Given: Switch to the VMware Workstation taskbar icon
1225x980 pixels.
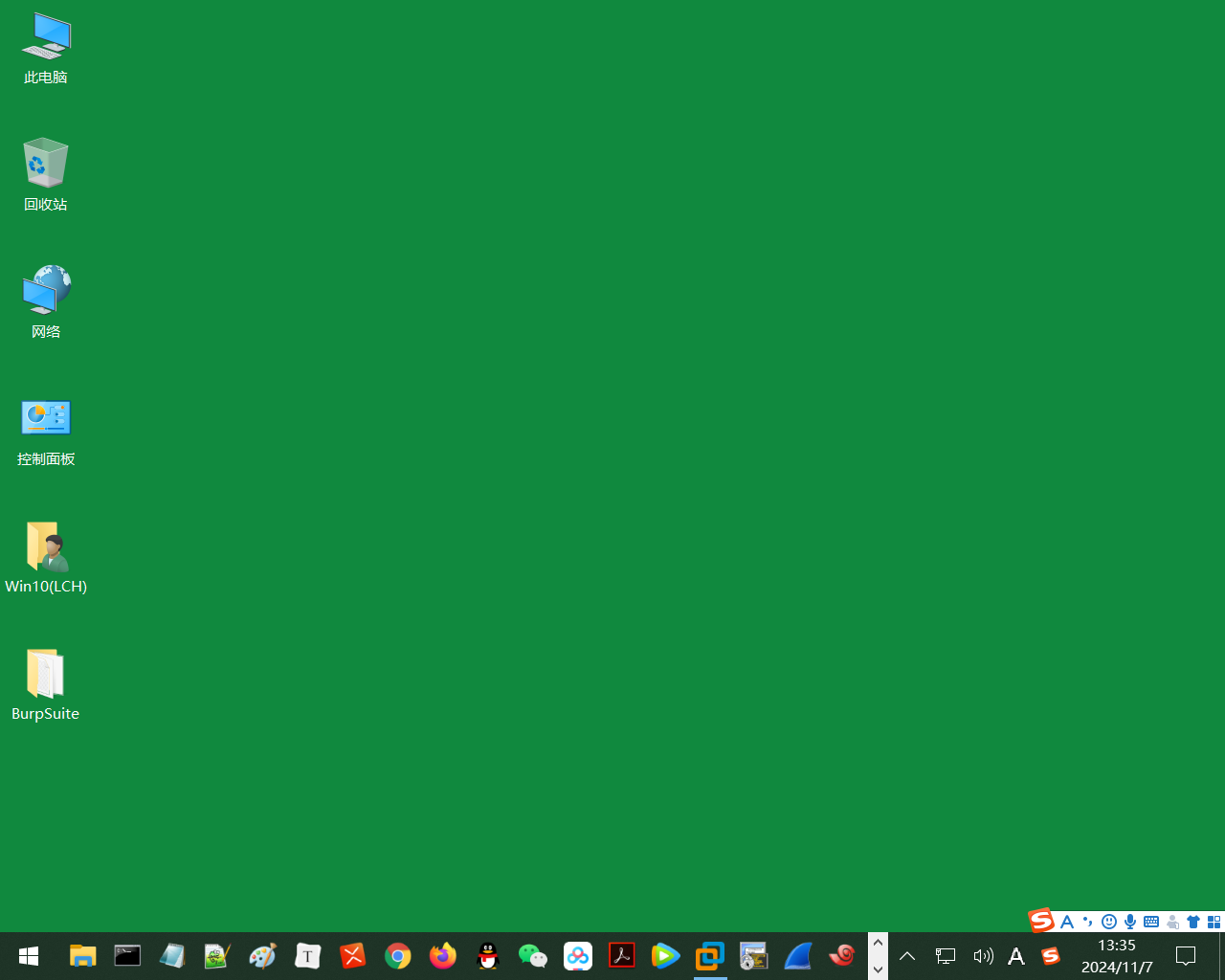Looking at the screenshot, I should coord(710,956).
